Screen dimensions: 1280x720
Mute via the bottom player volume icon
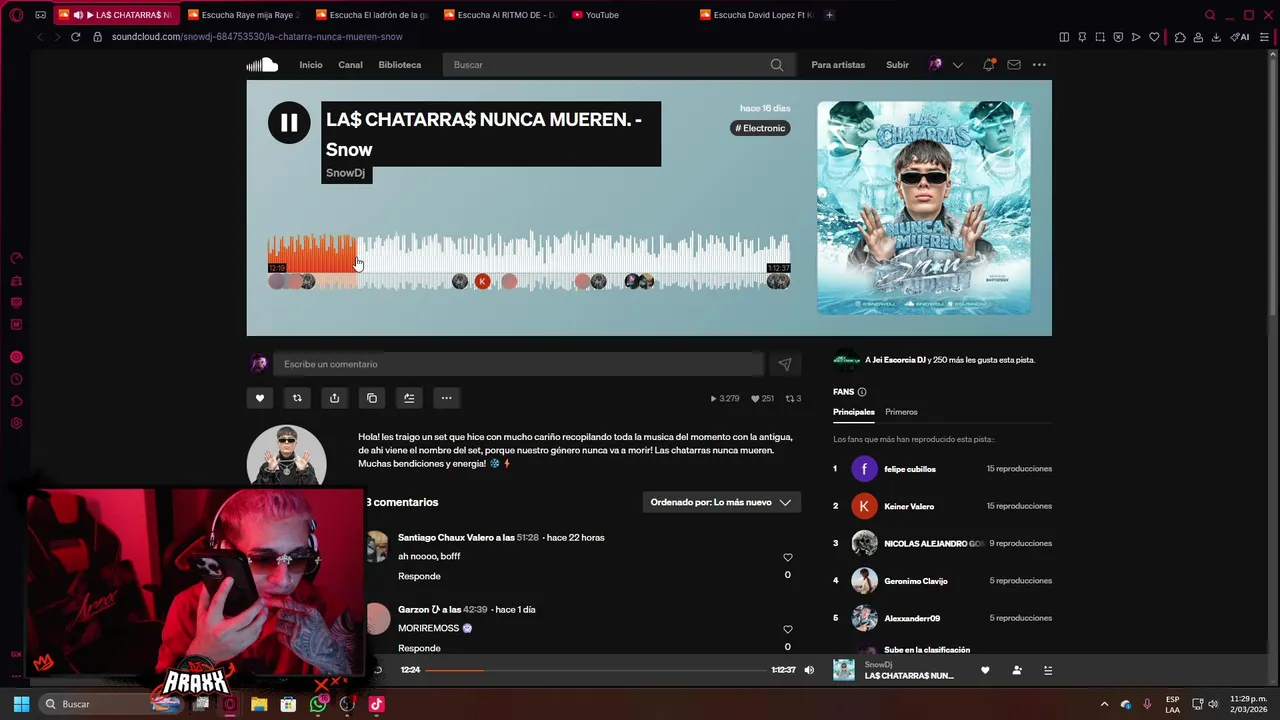click(809, 670)
